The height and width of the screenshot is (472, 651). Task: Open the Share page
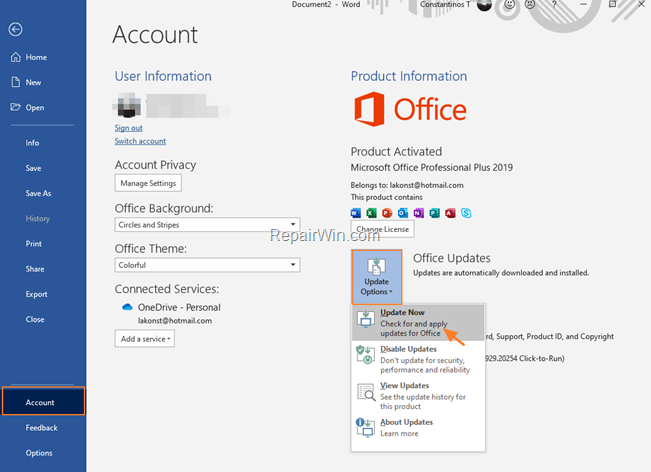[x=35, y=269]
